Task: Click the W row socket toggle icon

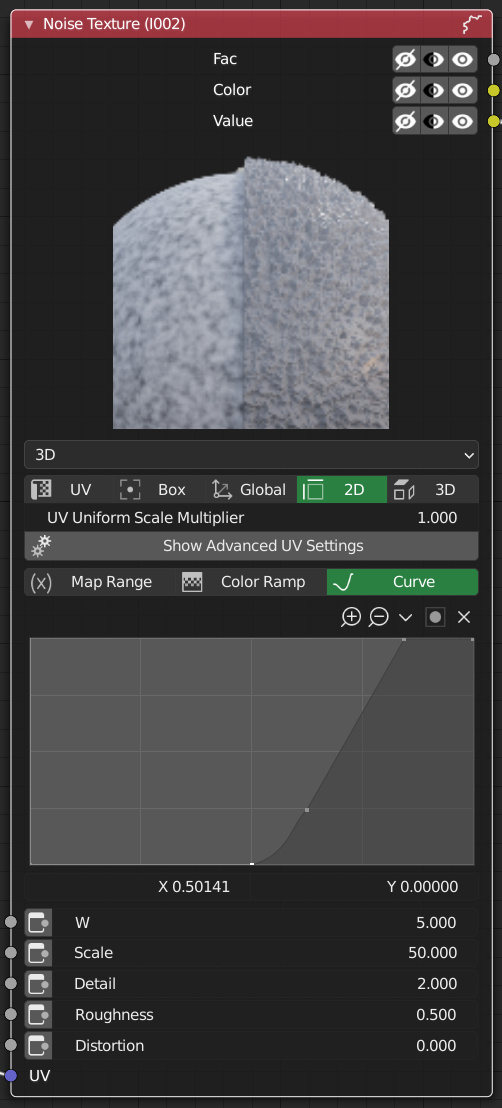Action: click(x=38, y=923)
